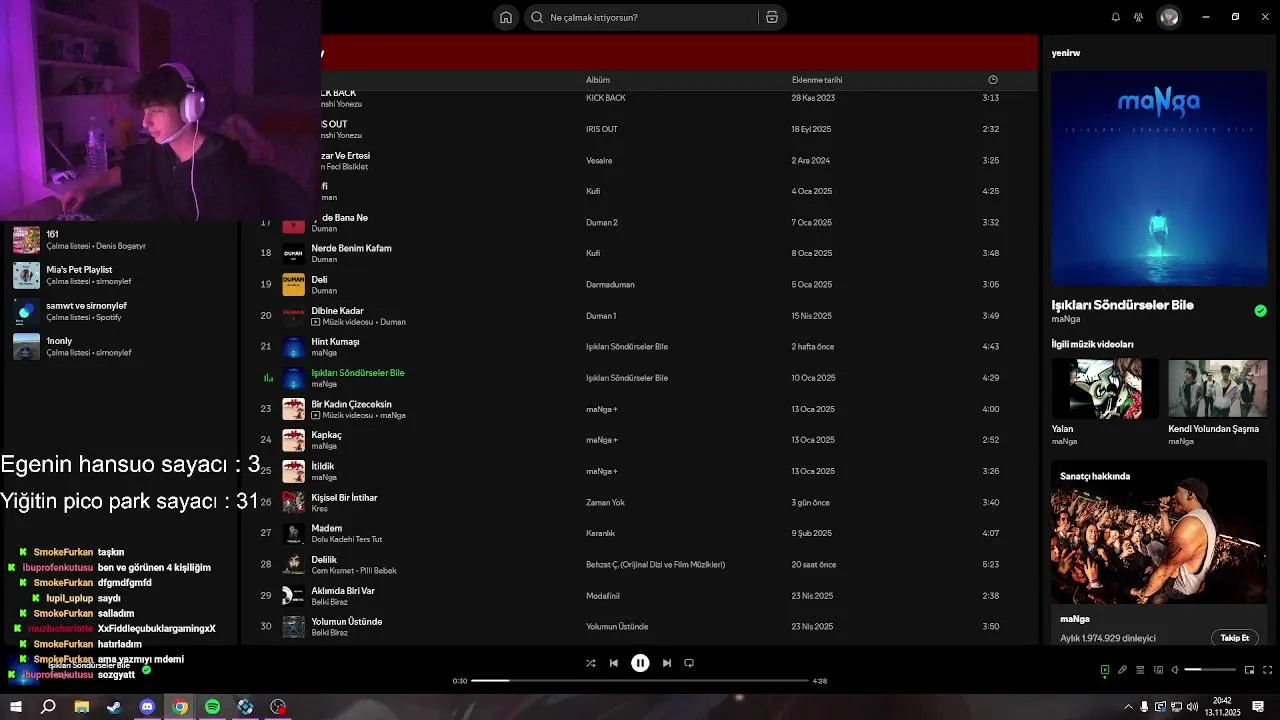The width and height of the screenshot is (1280, 720).
Task: Open the lyrics microphone icon
Action: tap(1122, 670)
